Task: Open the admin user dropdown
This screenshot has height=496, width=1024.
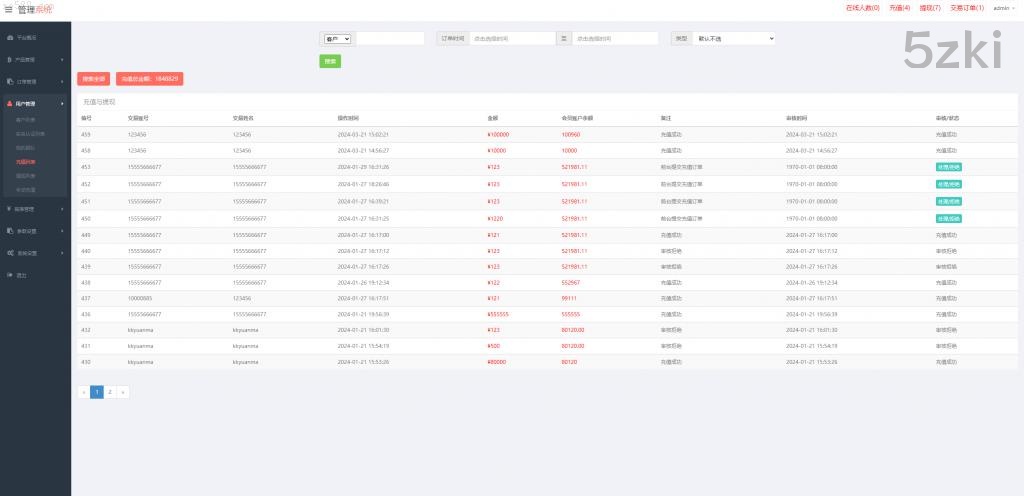Action: coord(1001,8)
